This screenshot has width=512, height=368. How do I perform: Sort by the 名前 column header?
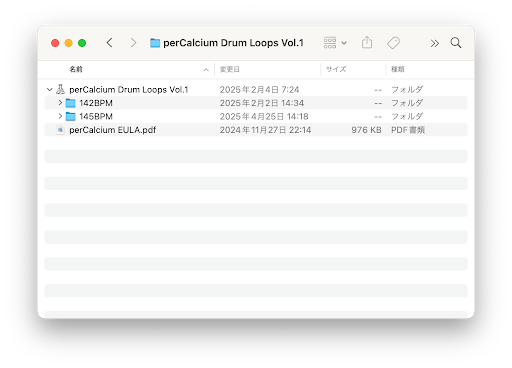76,69
